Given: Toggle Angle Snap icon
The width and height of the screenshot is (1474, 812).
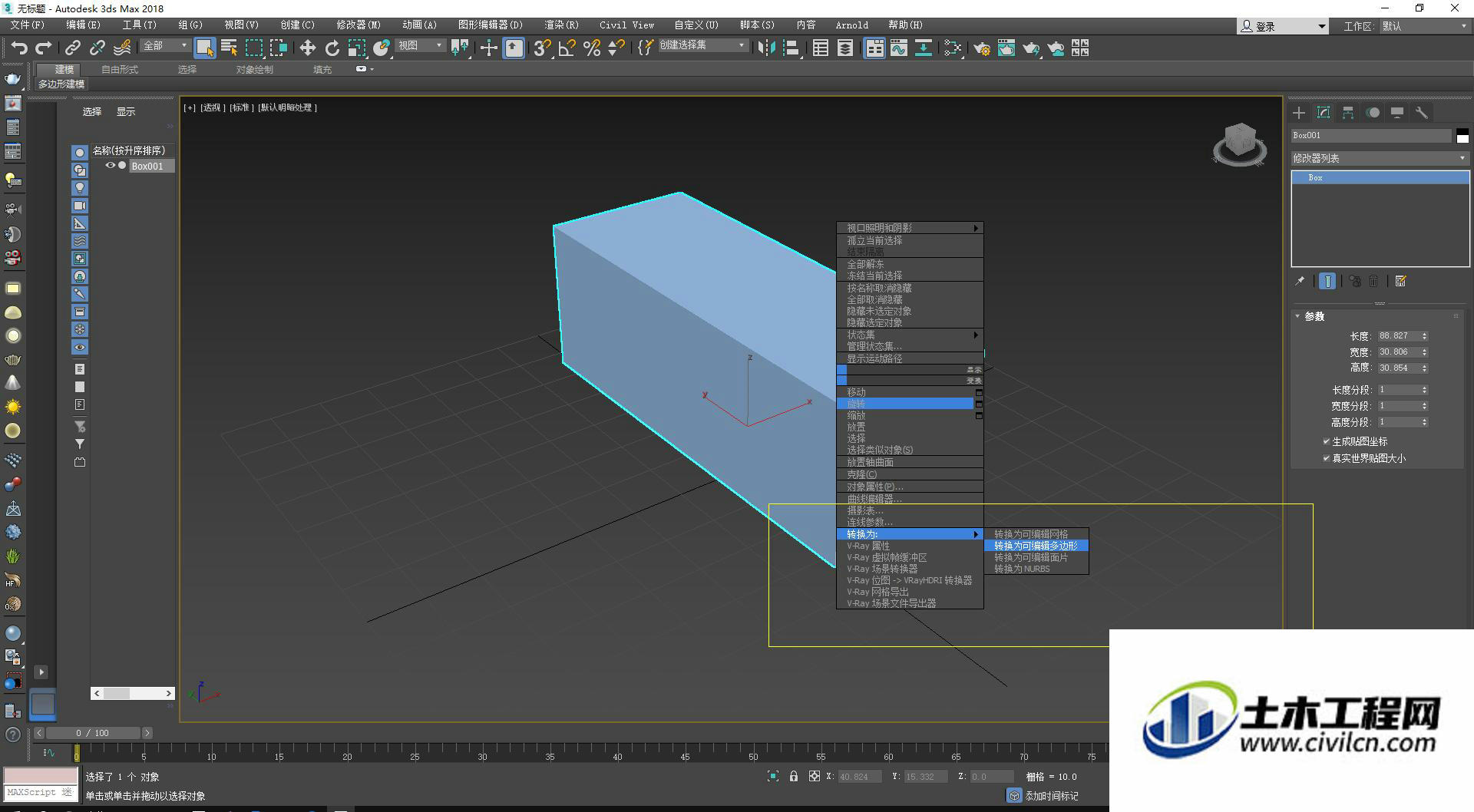Looking at the screenshot, I should (567, 48).
